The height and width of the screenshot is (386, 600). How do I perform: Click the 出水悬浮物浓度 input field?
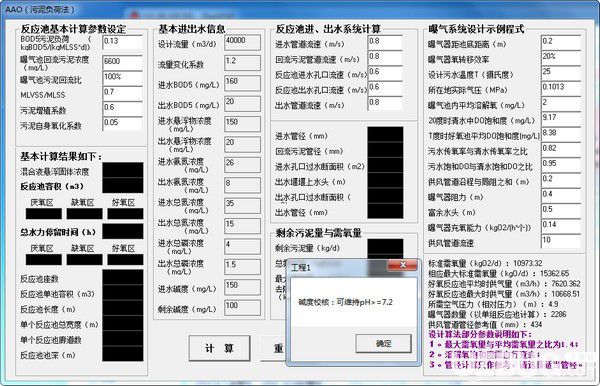(243, 144)
